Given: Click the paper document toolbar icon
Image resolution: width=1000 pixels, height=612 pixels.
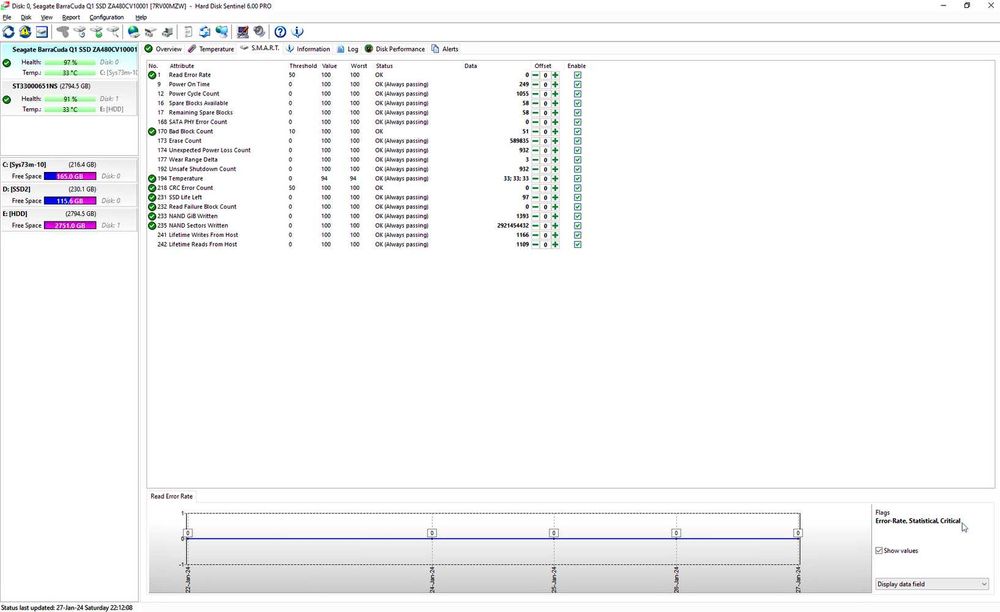Looking at the screenshot, I should coord(188,31).
